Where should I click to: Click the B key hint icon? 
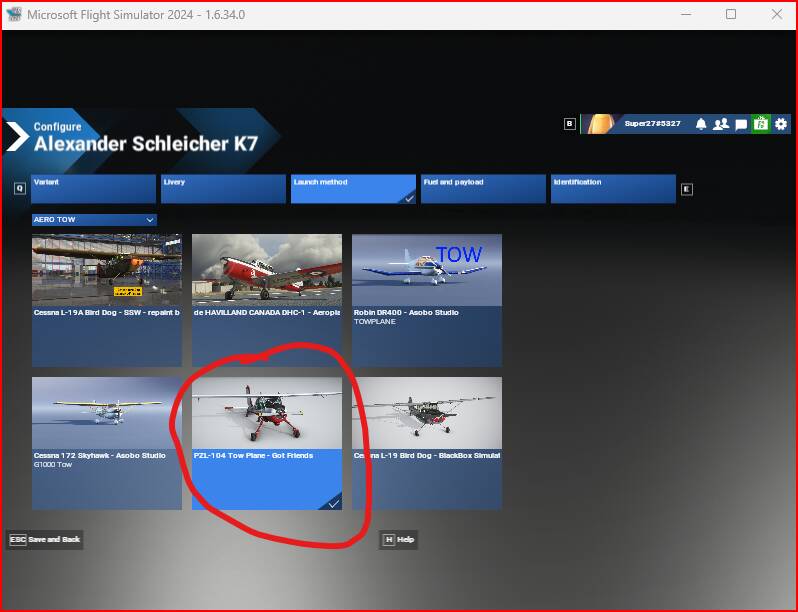coord(569,124)
